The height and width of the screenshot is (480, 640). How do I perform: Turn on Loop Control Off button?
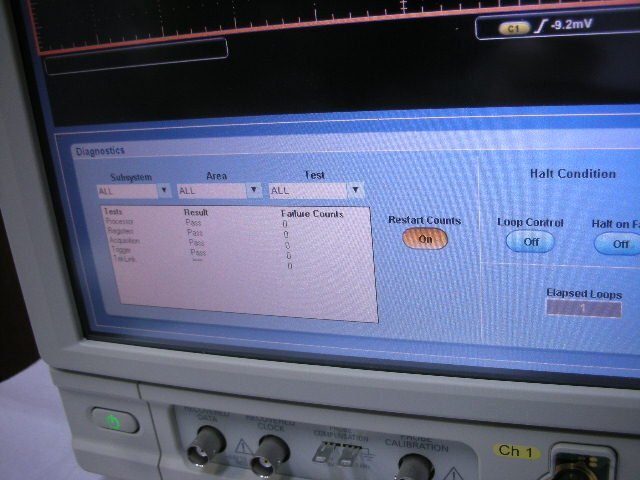pos(530,242)
